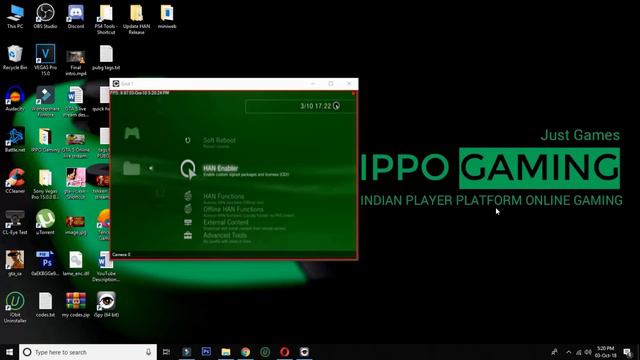Click the network icon in system tray

[578, 352]
